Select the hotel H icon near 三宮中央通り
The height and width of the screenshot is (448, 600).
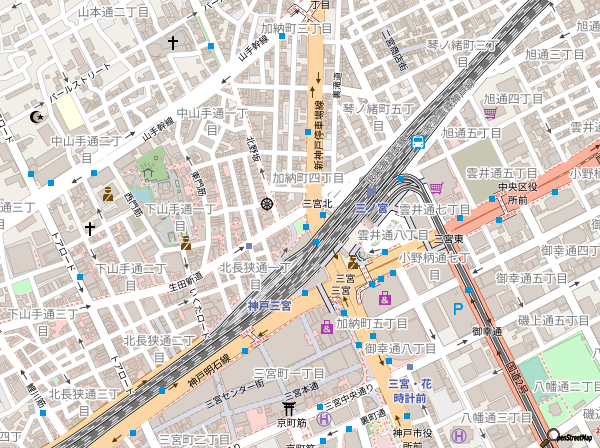click(x=324, y=418)
